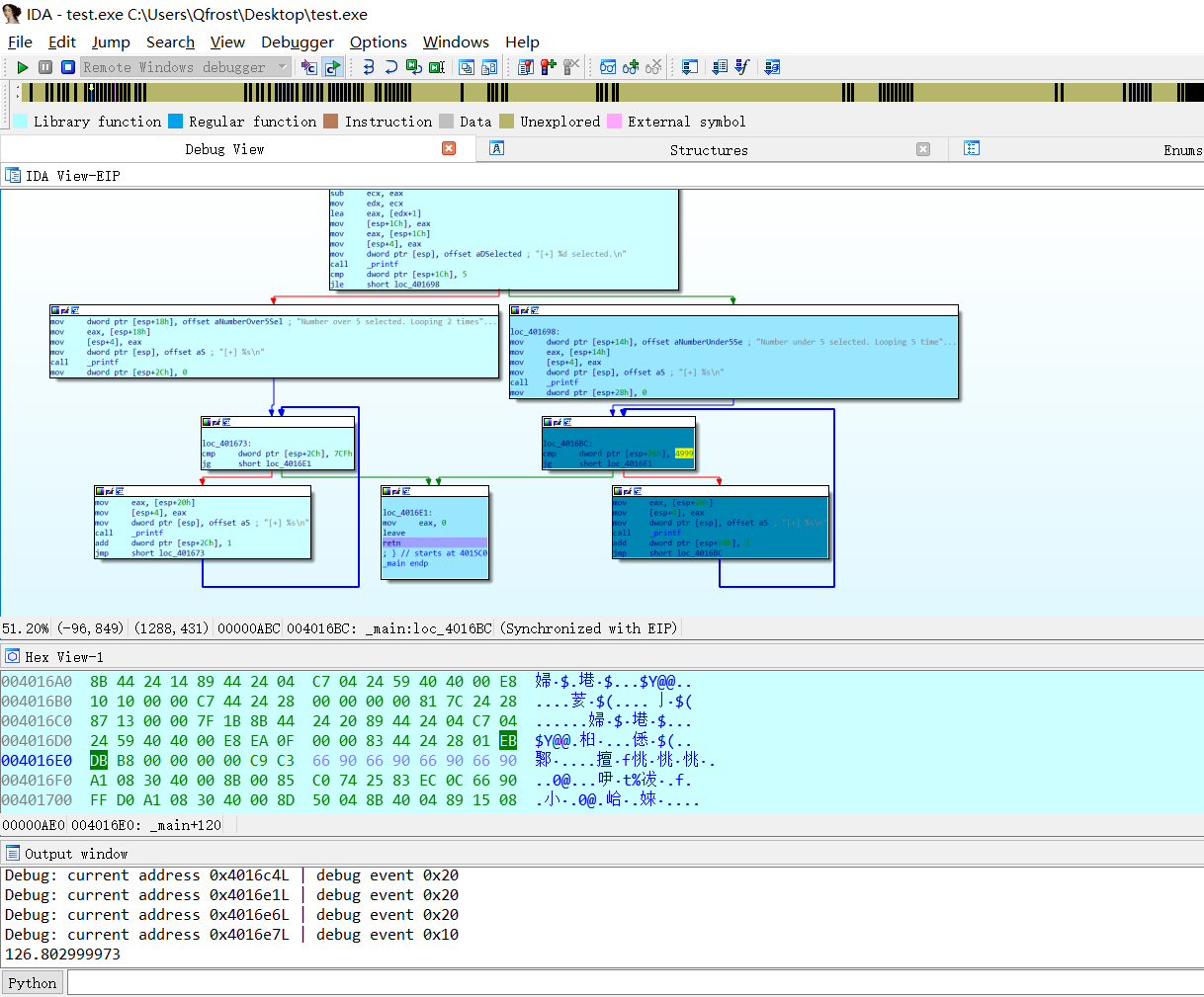
Task: Click the tracing window icon
Action: tap(691, 67)
